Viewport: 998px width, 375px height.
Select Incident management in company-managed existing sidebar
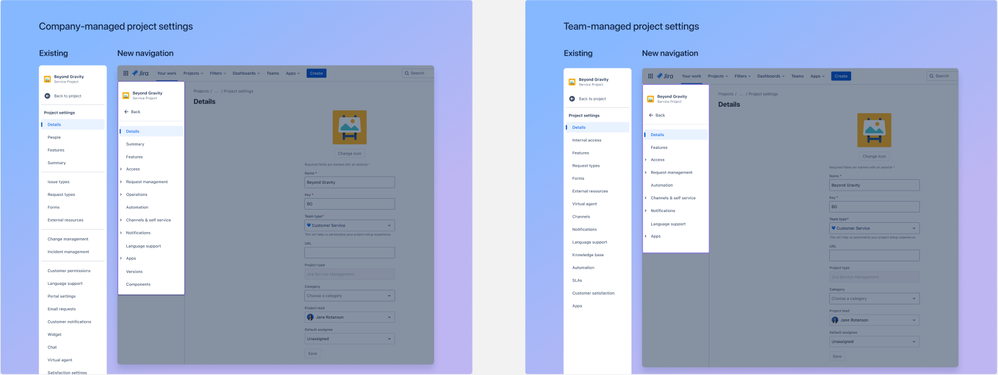(67, 251)
